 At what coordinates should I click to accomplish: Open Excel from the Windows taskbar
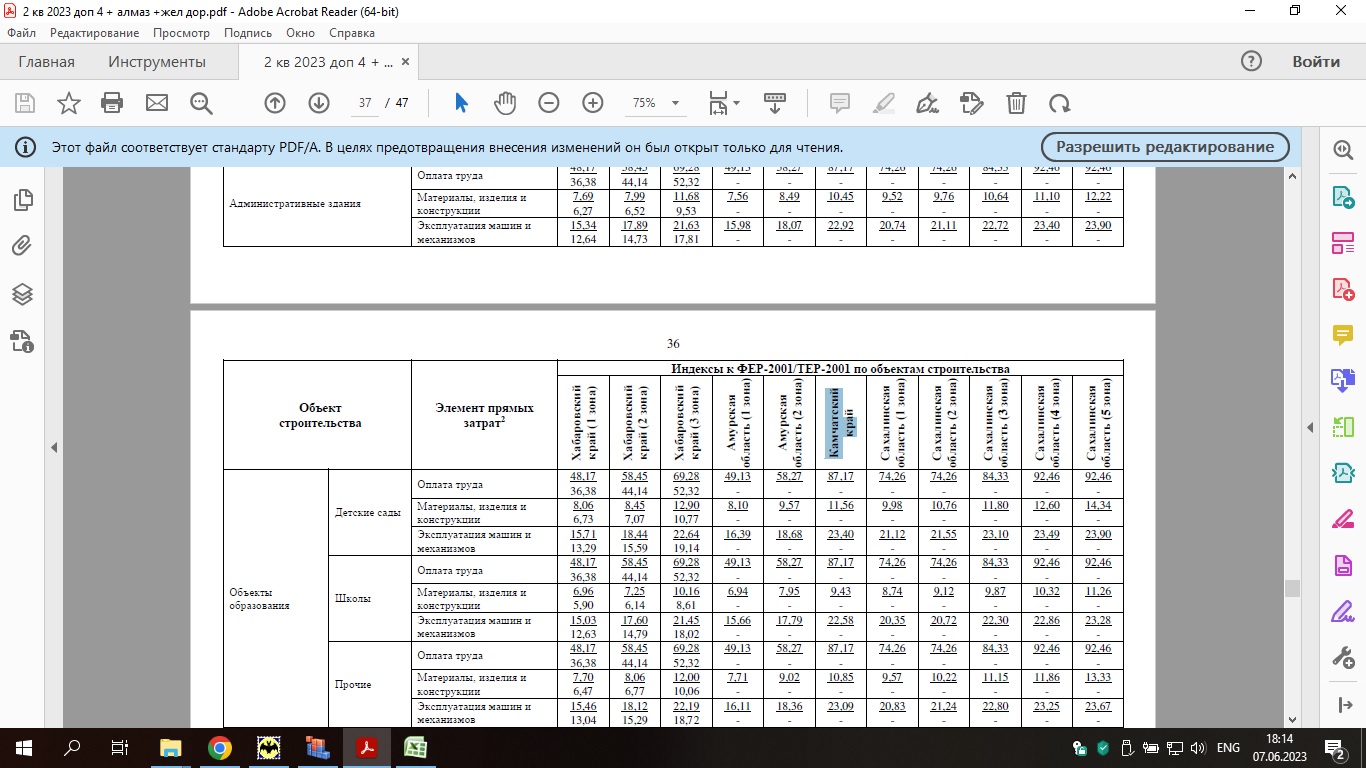pyautogui.click(x=414, y=748)
